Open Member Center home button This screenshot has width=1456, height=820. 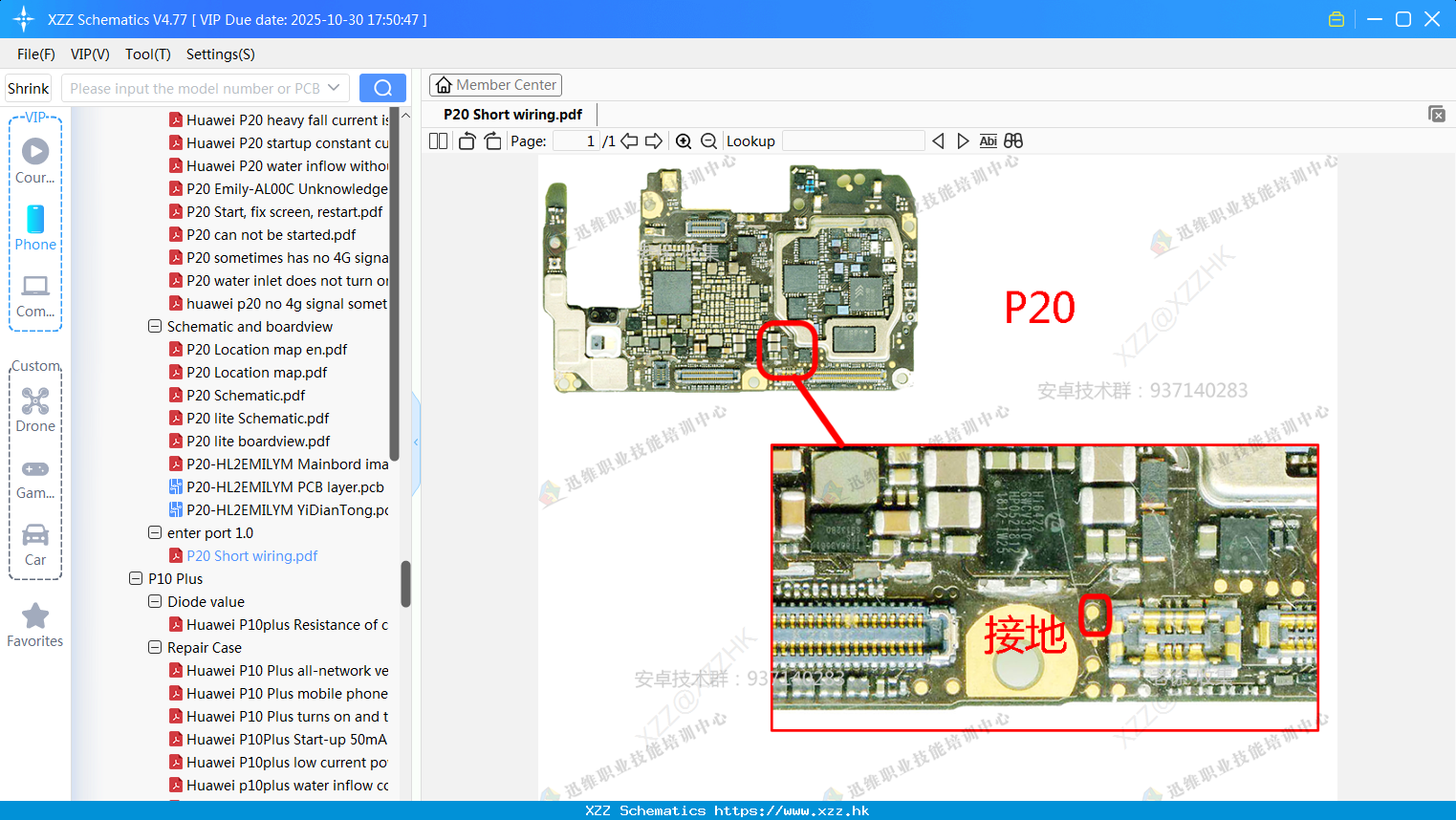coord(495,85)
